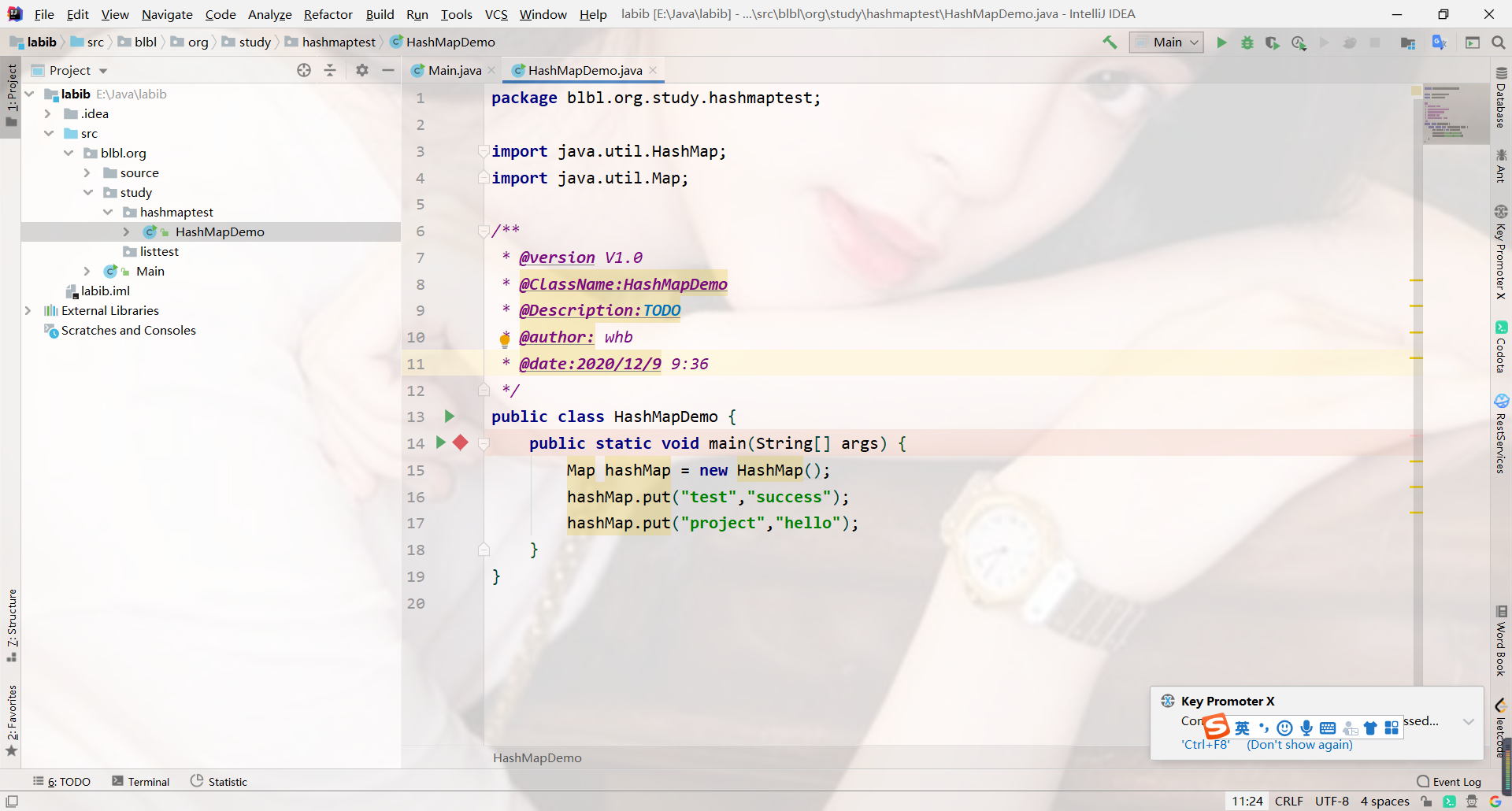The width and height of the screenshot is (1512, 811).
Task: Click the hector inspector status bar icon
Action: (x=1472, y=802)
